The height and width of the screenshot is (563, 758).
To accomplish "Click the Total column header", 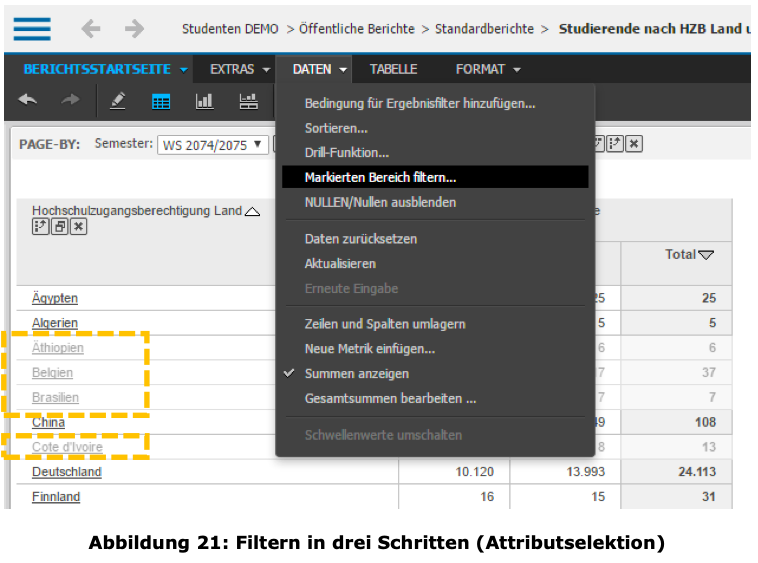I will 680,255.
